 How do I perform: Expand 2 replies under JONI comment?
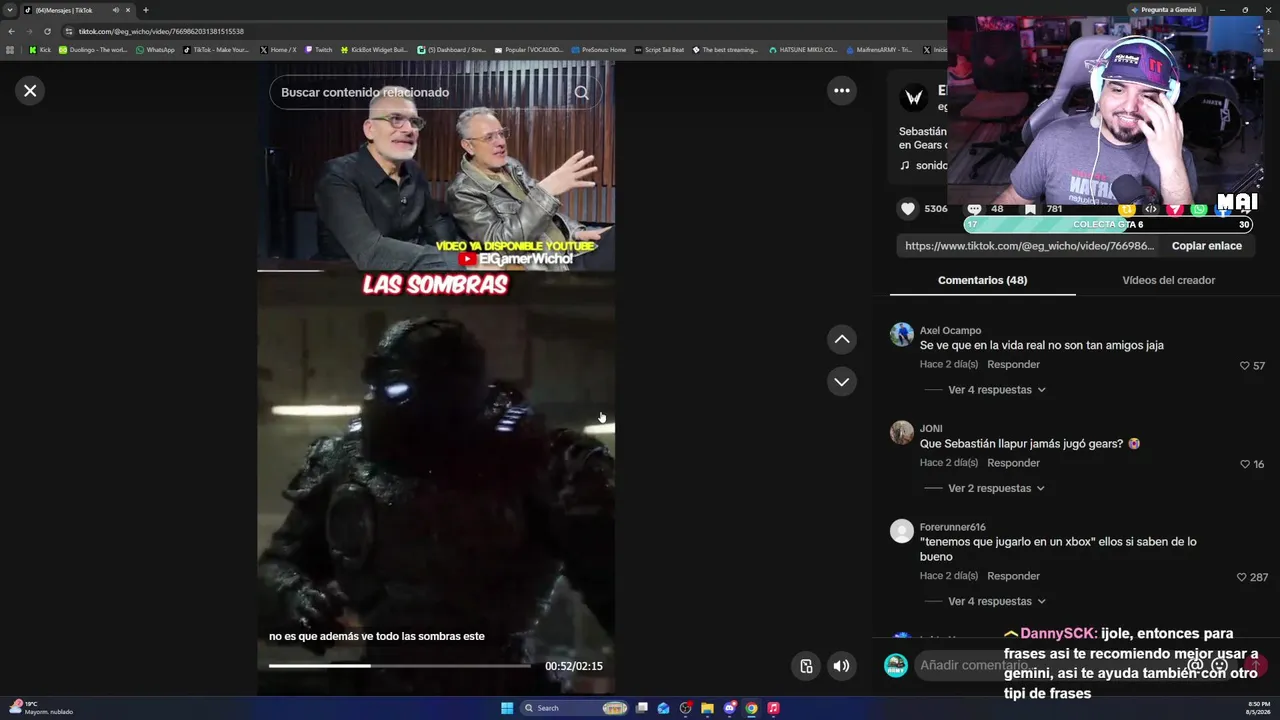[996, 488]
